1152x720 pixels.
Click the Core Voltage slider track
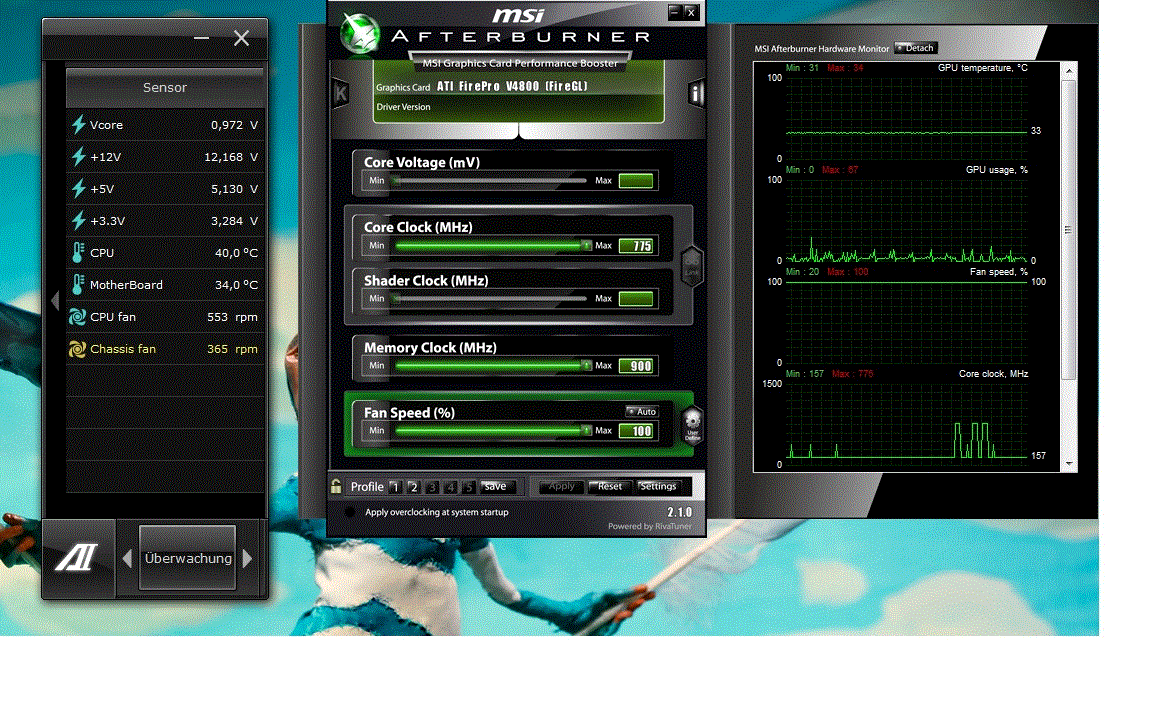[489, 181]
